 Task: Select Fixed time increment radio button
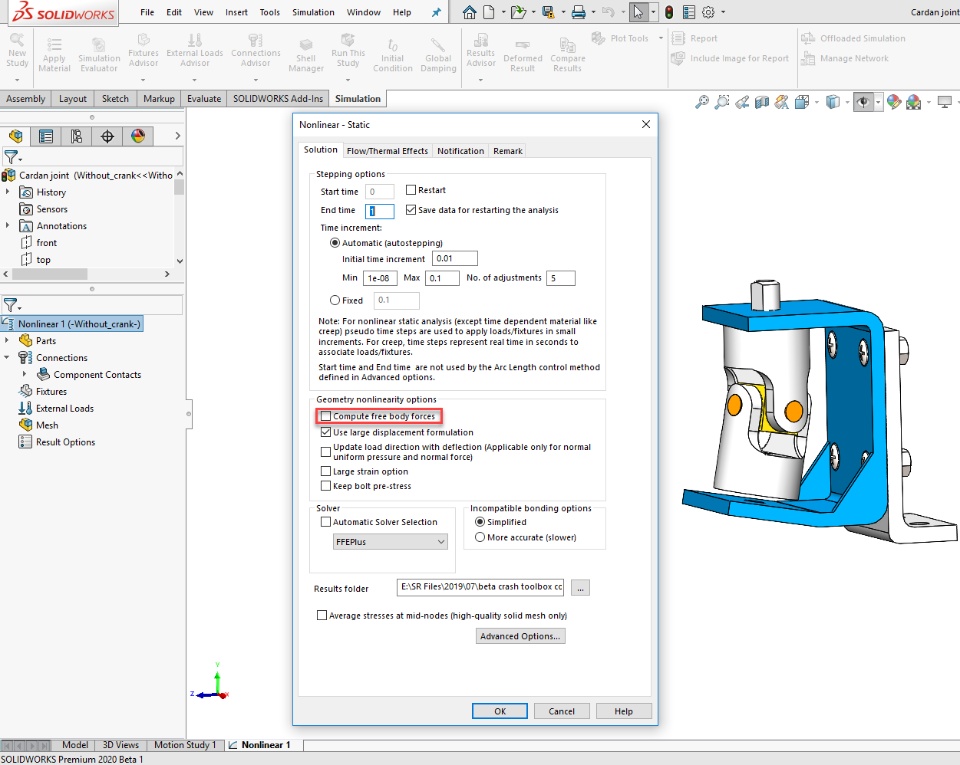(335, 300)
